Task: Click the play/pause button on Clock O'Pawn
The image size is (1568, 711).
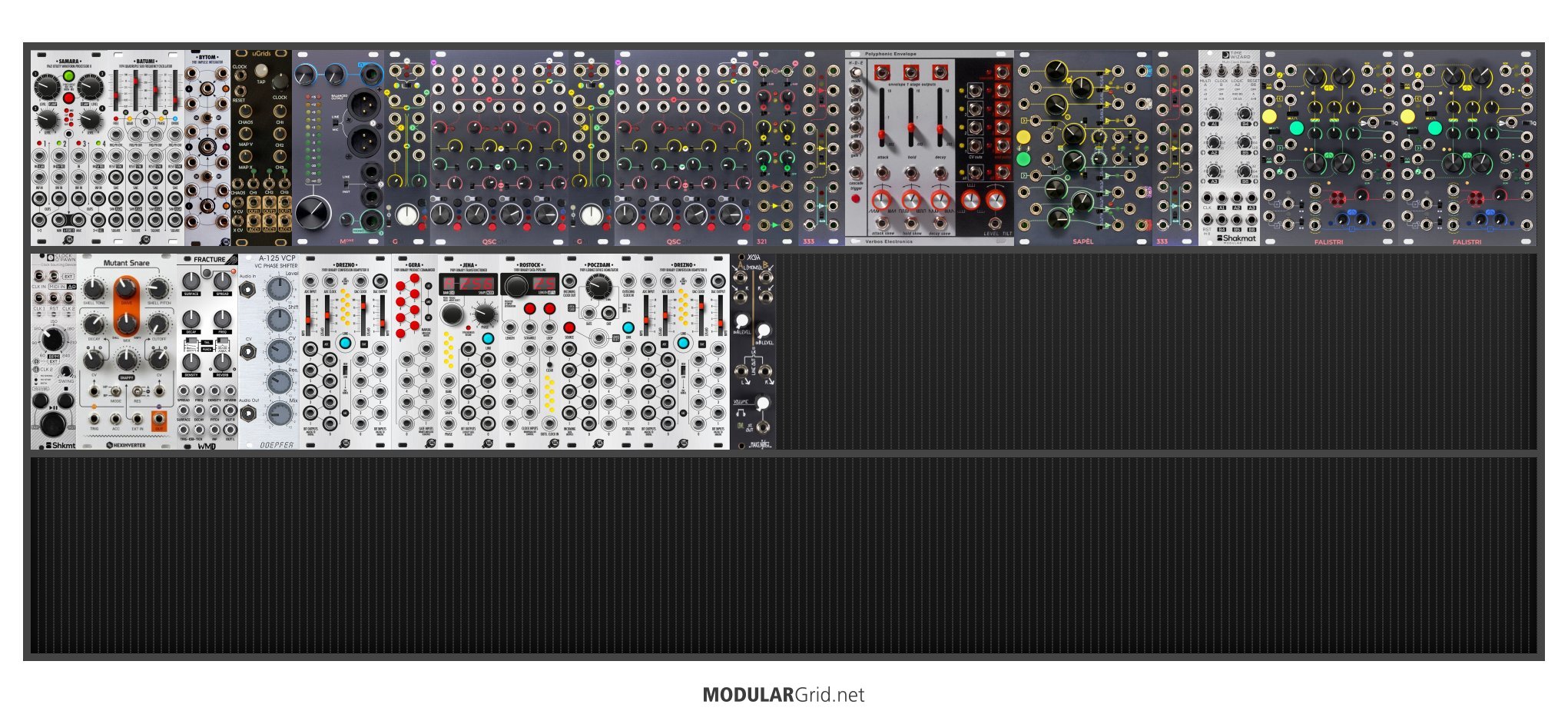Action: (x=53, y=424)
